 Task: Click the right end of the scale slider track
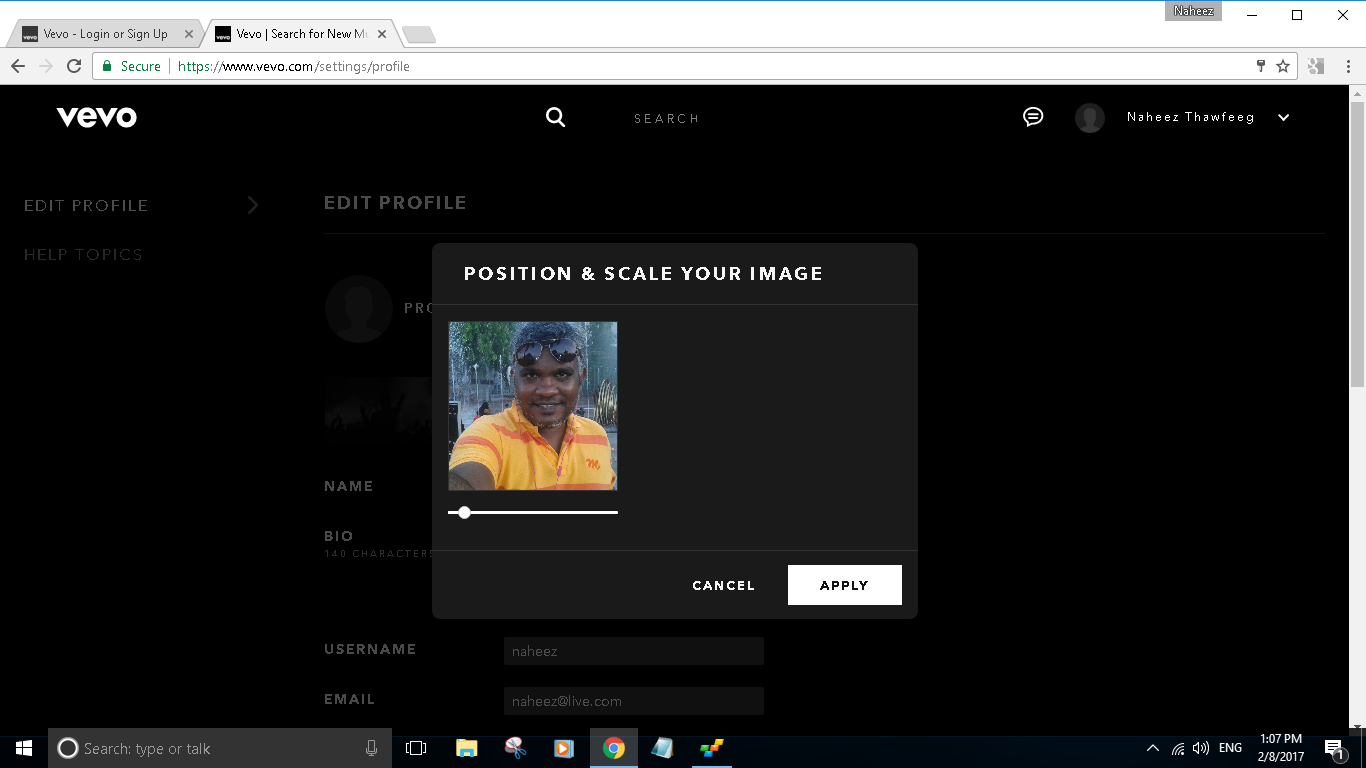click(x=614, y=512)
